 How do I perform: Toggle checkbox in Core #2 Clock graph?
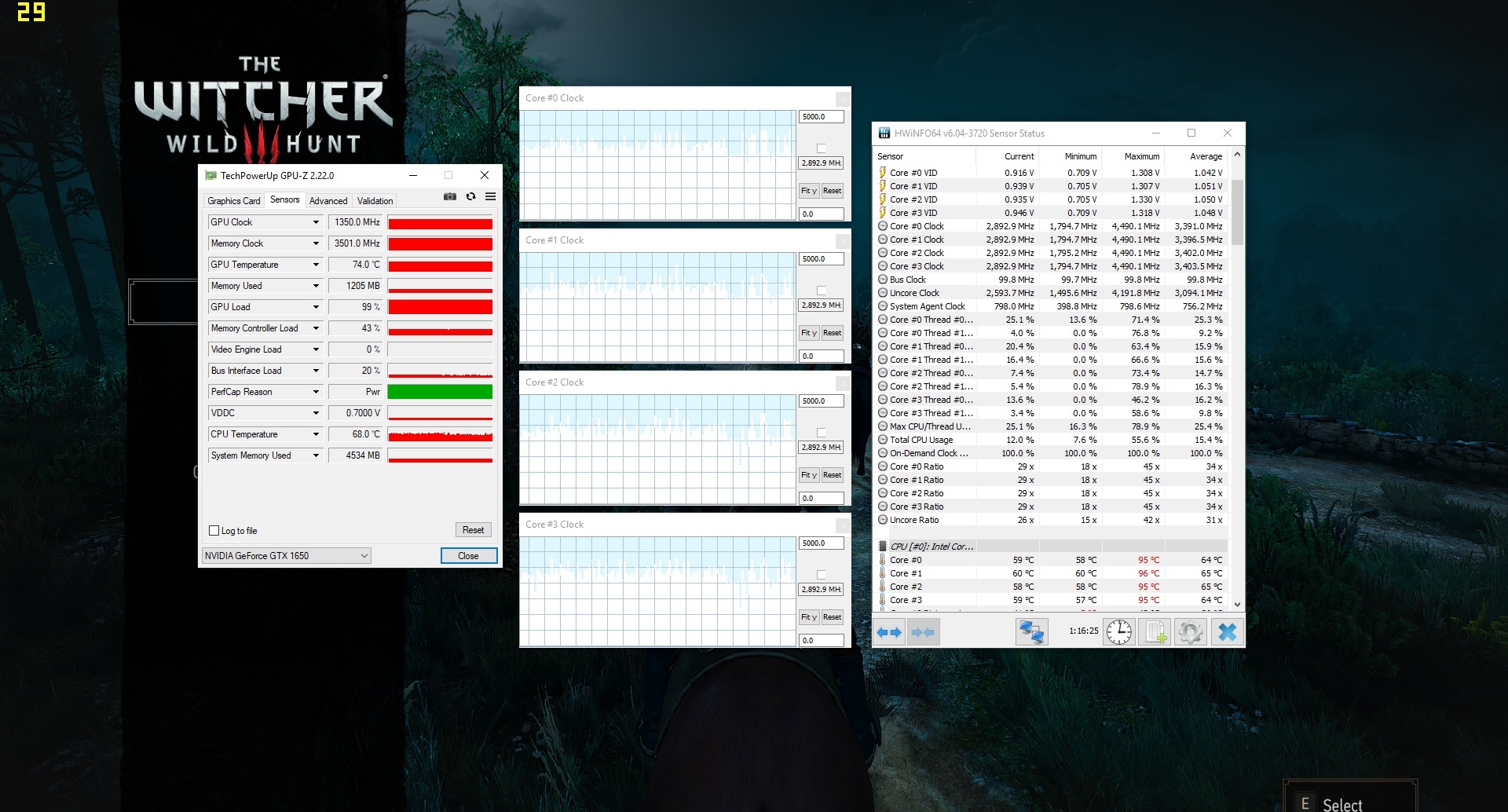[x=821, y=433]
